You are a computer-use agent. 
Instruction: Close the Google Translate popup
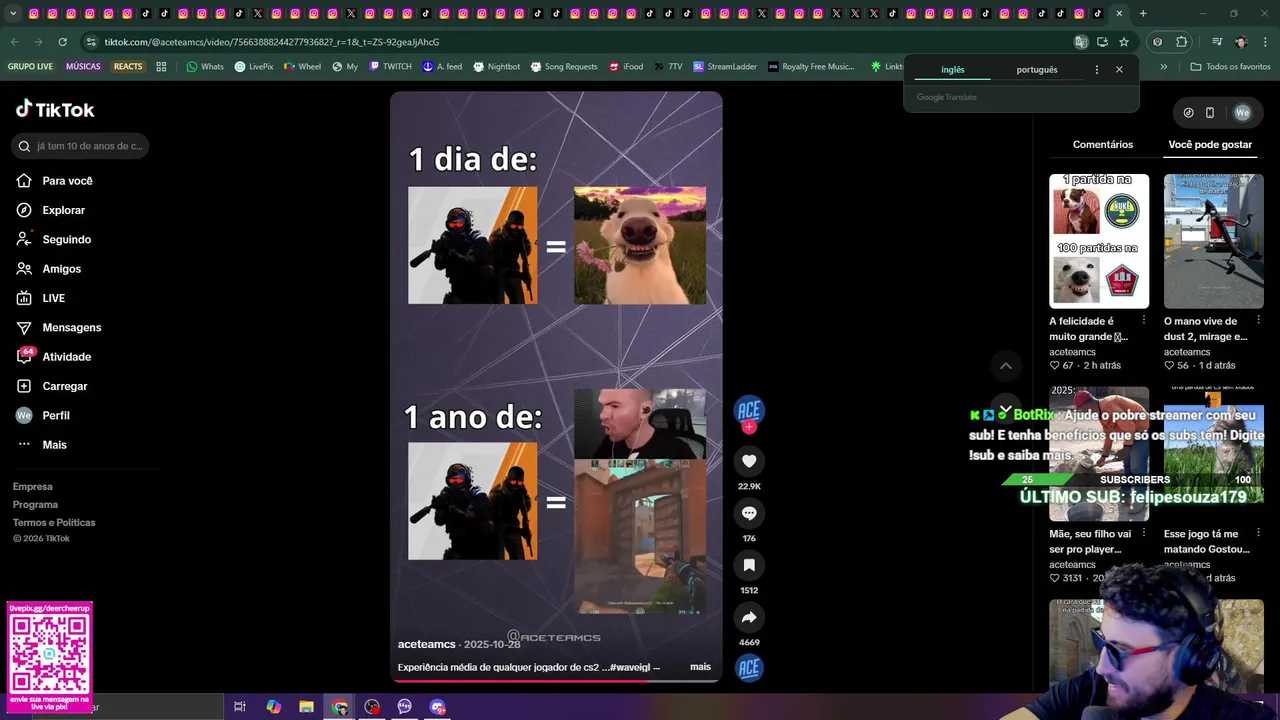1119,70
